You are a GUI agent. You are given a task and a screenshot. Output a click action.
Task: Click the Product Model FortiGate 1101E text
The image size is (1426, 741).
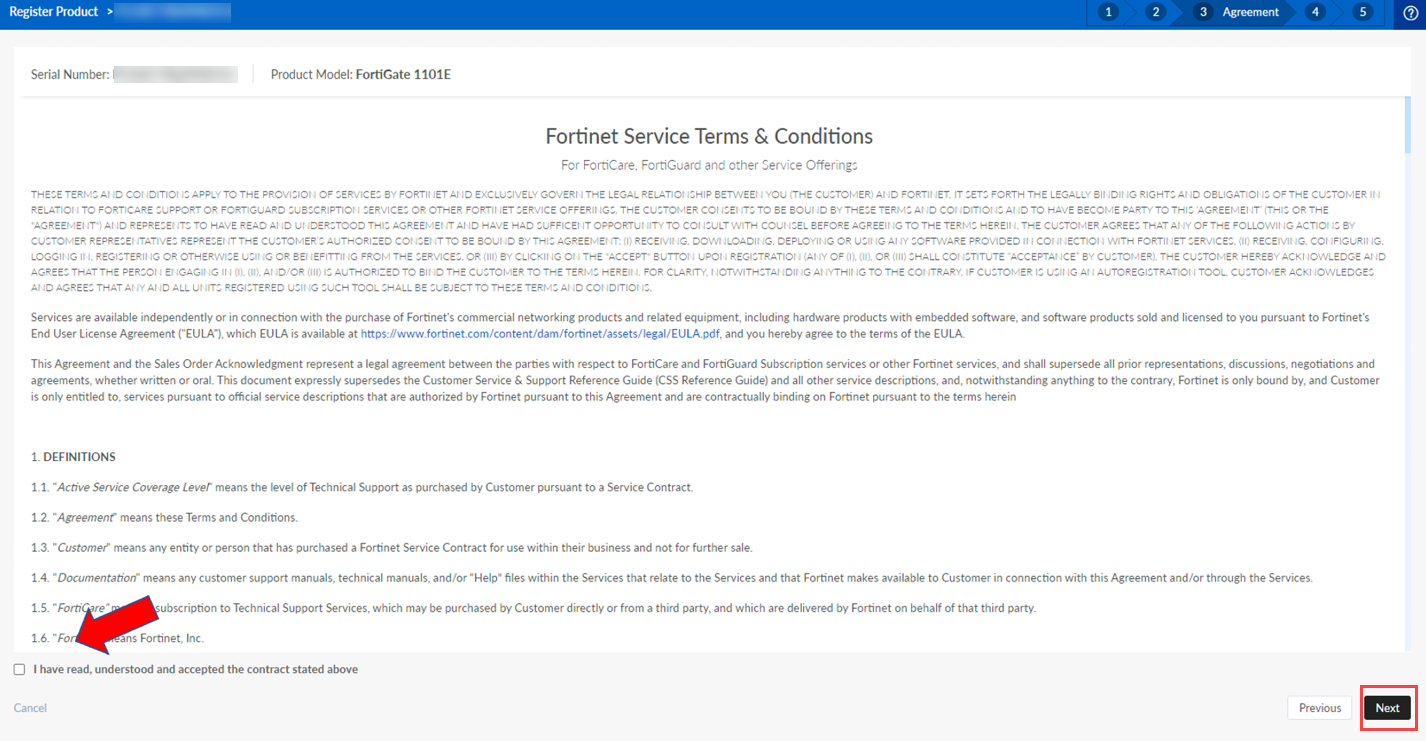pos(361,73)
